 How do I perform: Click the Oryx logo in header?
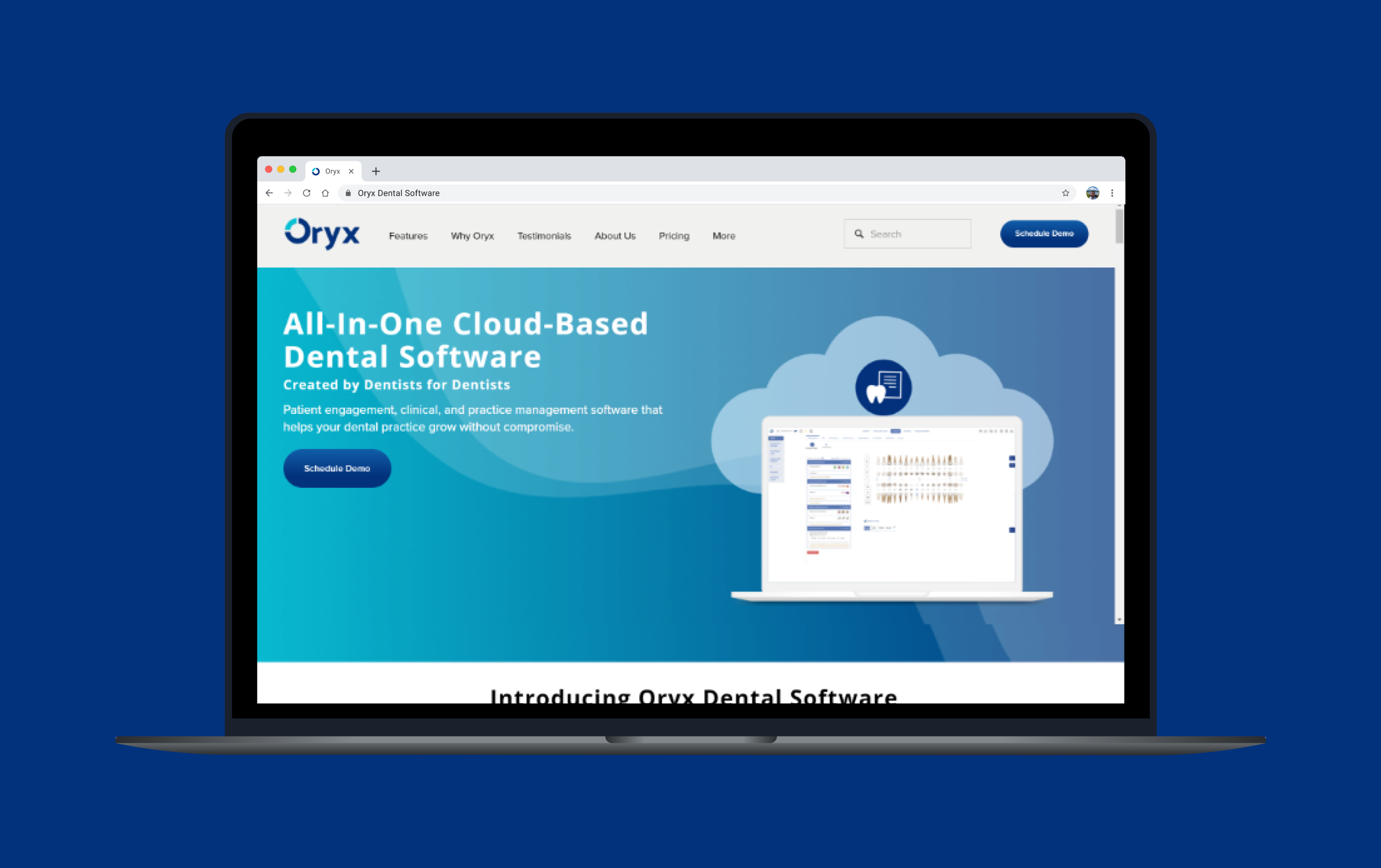coord(322,233)
